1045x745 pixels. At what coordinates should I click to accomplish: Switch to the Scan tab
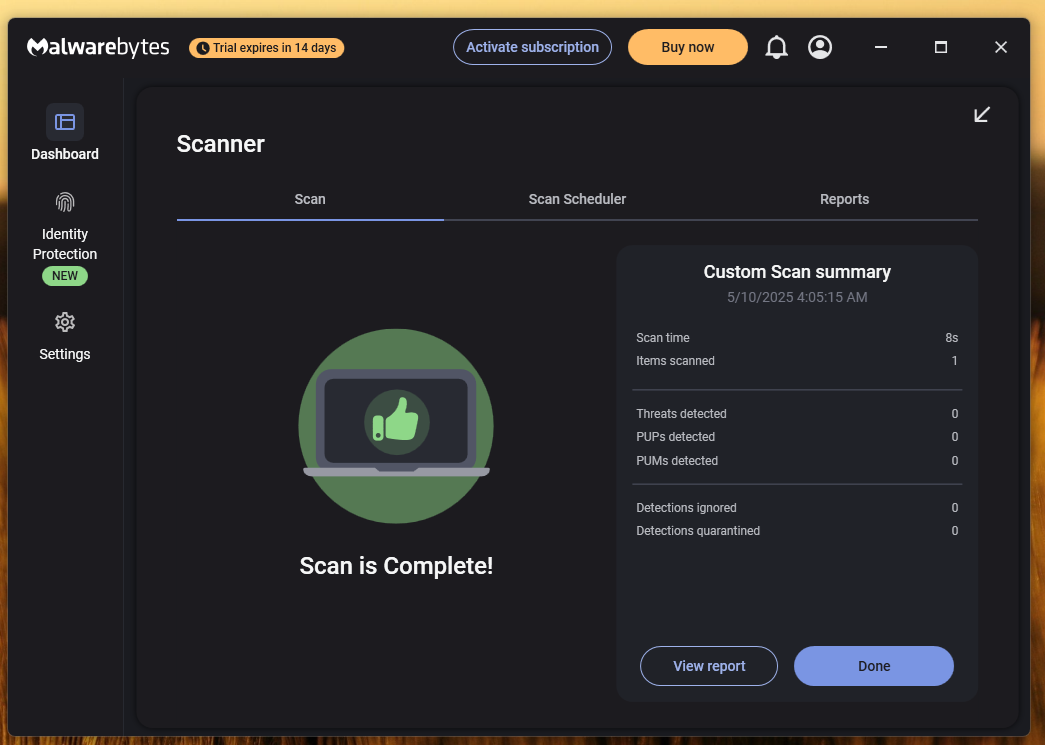(310, 199)
